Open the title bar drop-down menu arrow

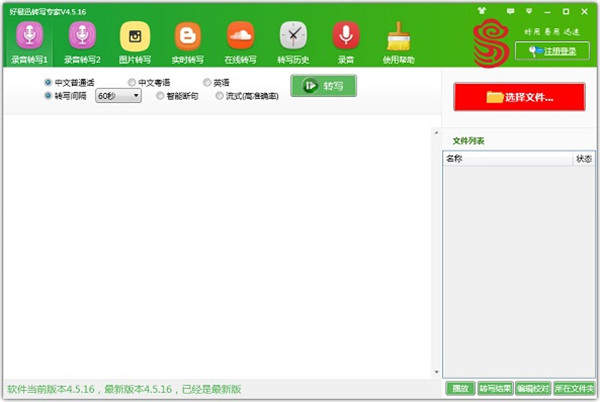529,11
